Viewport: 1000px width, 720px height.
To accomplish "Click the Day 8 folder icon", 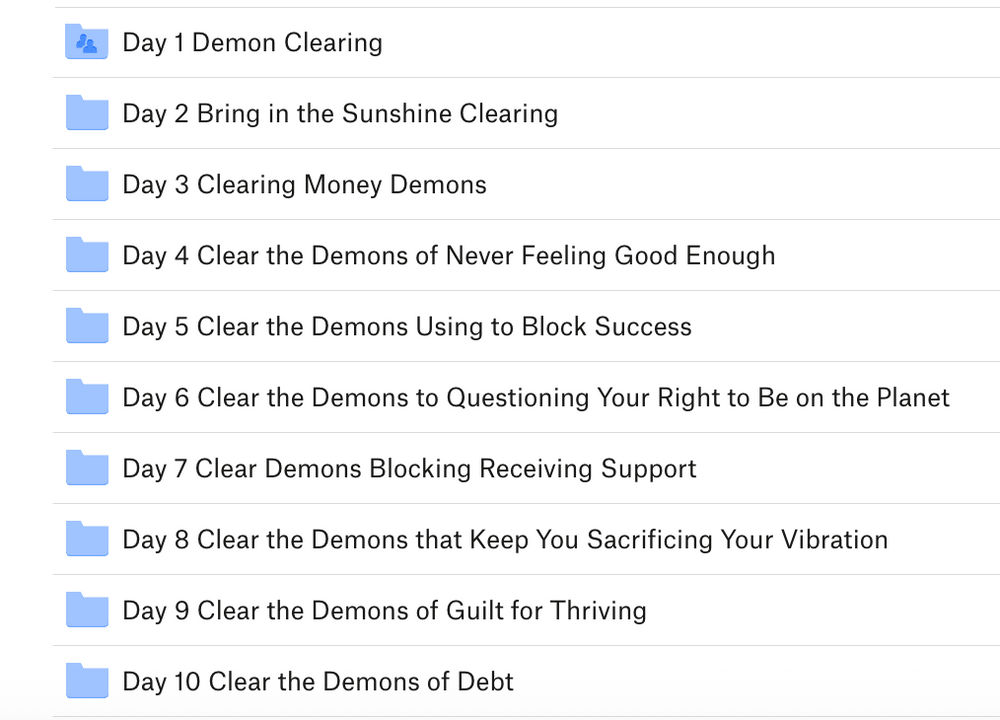I will (x=87, y=538).
